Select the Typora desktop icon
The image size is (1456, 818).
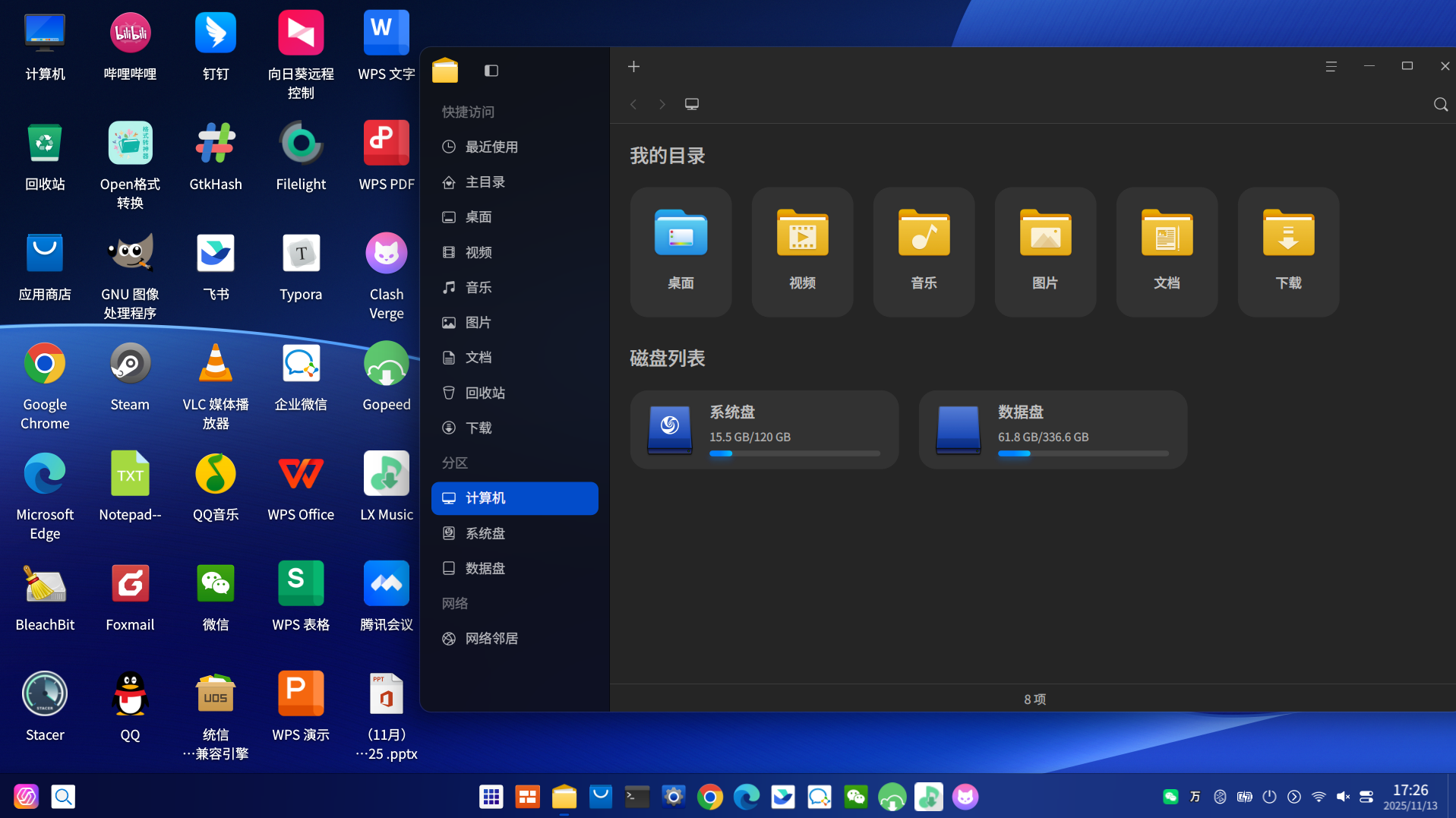coord(301,267)
